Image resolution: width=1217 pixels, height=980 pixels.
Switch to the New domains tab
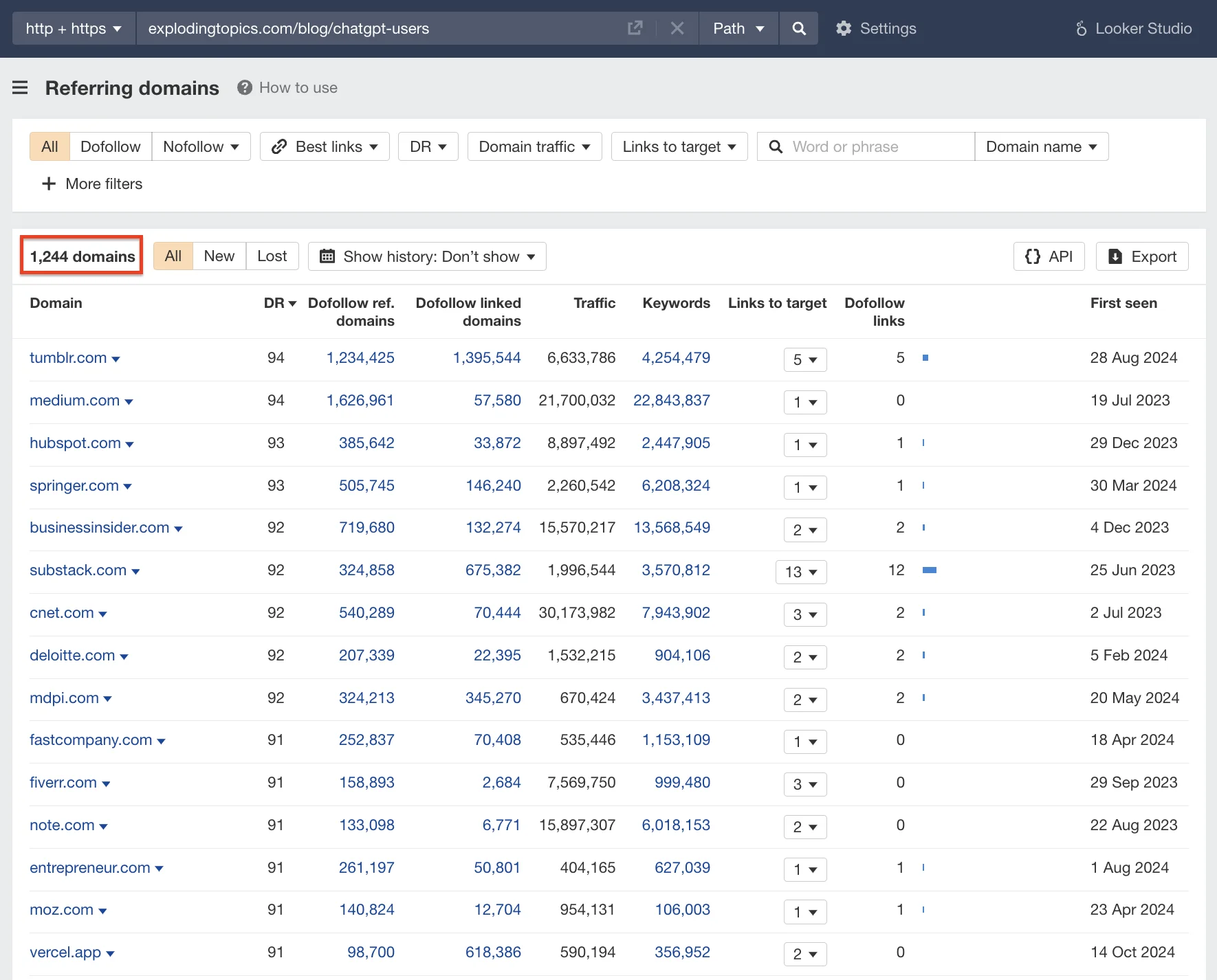coord(219,256)
